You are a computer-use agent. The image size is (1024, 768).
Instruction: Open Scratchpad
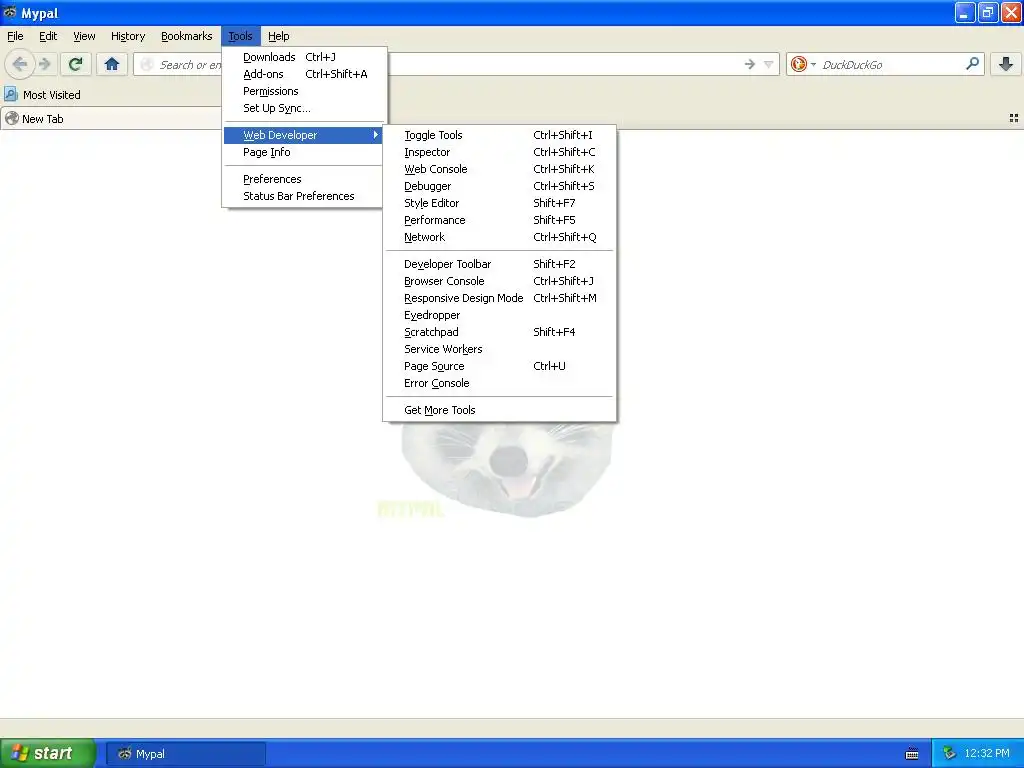point(500,332)
